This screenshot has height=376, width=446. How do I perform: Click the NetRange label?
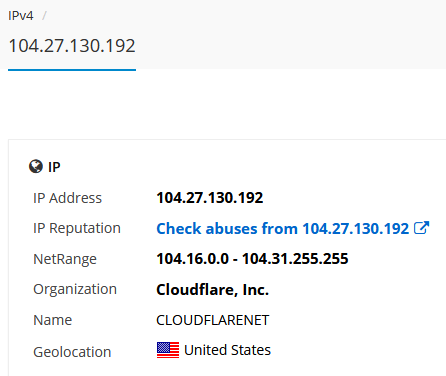pyautogui.click(x=65, y=259)
